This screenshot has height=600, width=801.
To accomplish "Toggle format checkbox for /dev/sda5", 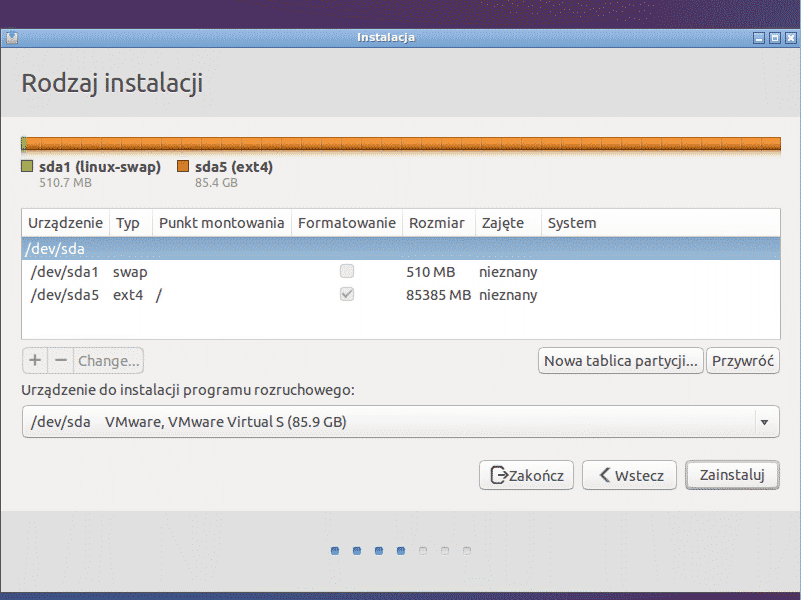I will 347,295.
